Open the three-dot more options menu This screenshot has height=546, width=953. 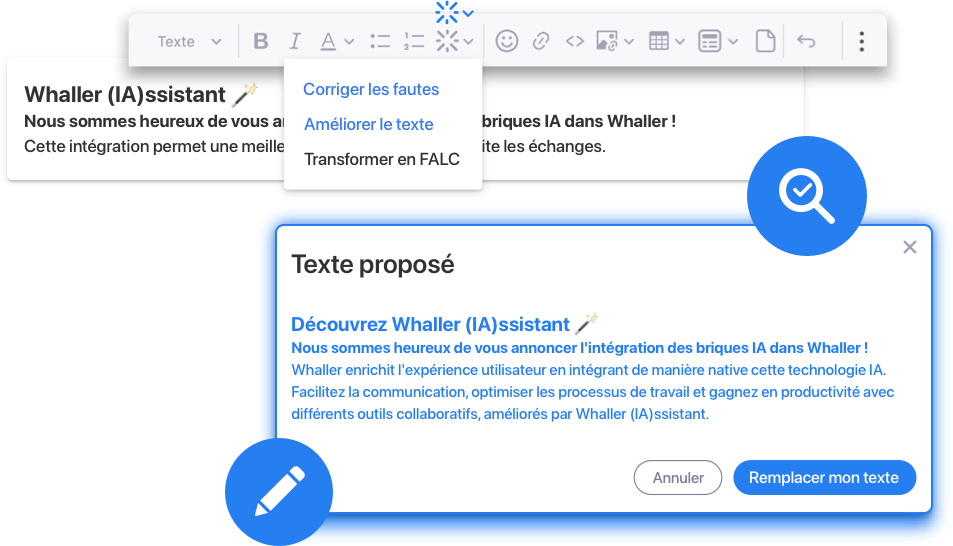pyautogui.click(x=862, y=41)
